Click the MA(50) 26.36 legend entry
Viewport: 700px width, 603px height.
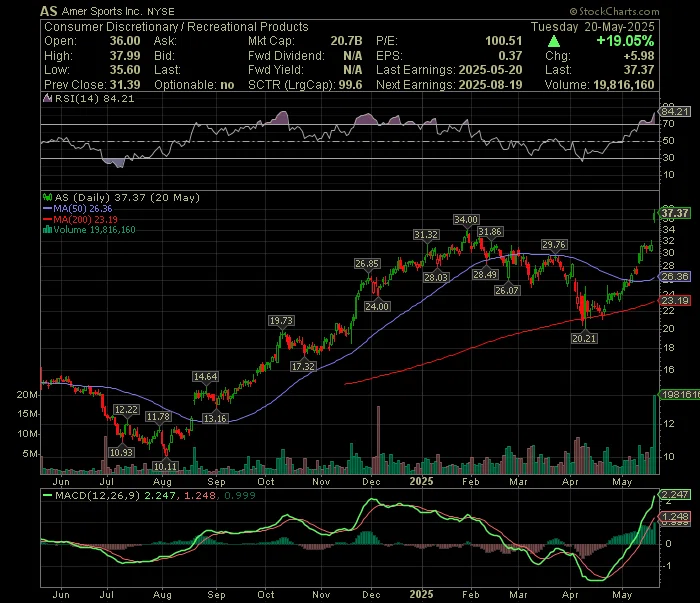pyautogui.click(x=83, y=208)
